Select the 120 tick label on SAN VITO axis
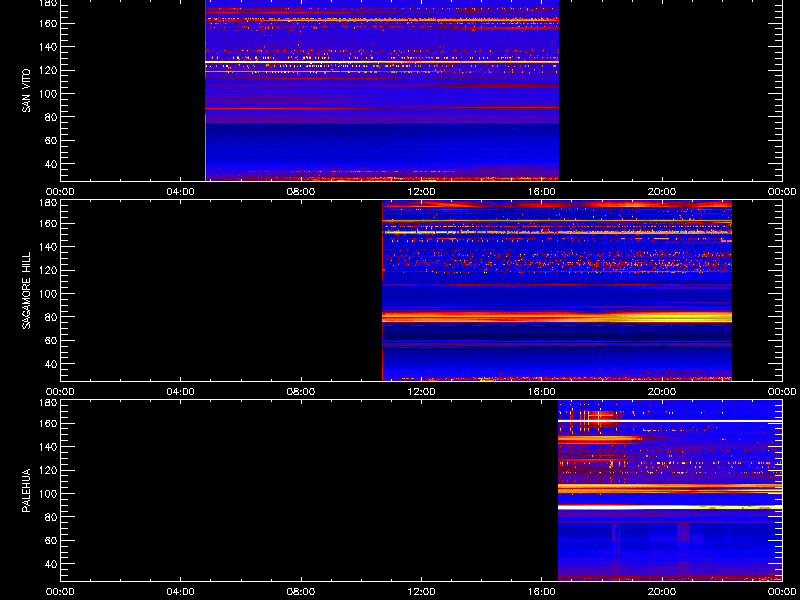Viewport: 800px width, 600px height. 50,70
